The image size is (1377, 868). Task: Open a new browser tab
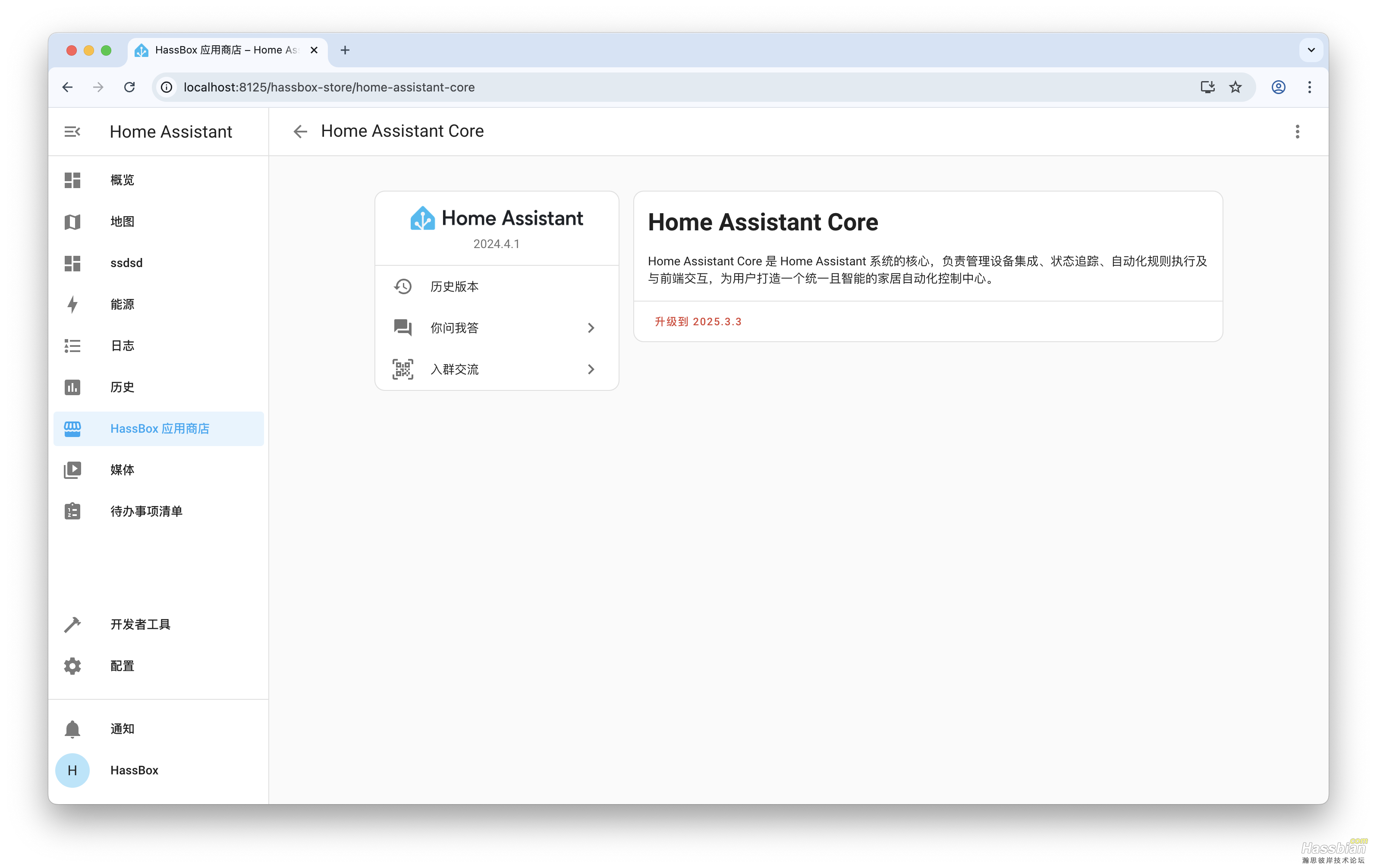(345, 50)
